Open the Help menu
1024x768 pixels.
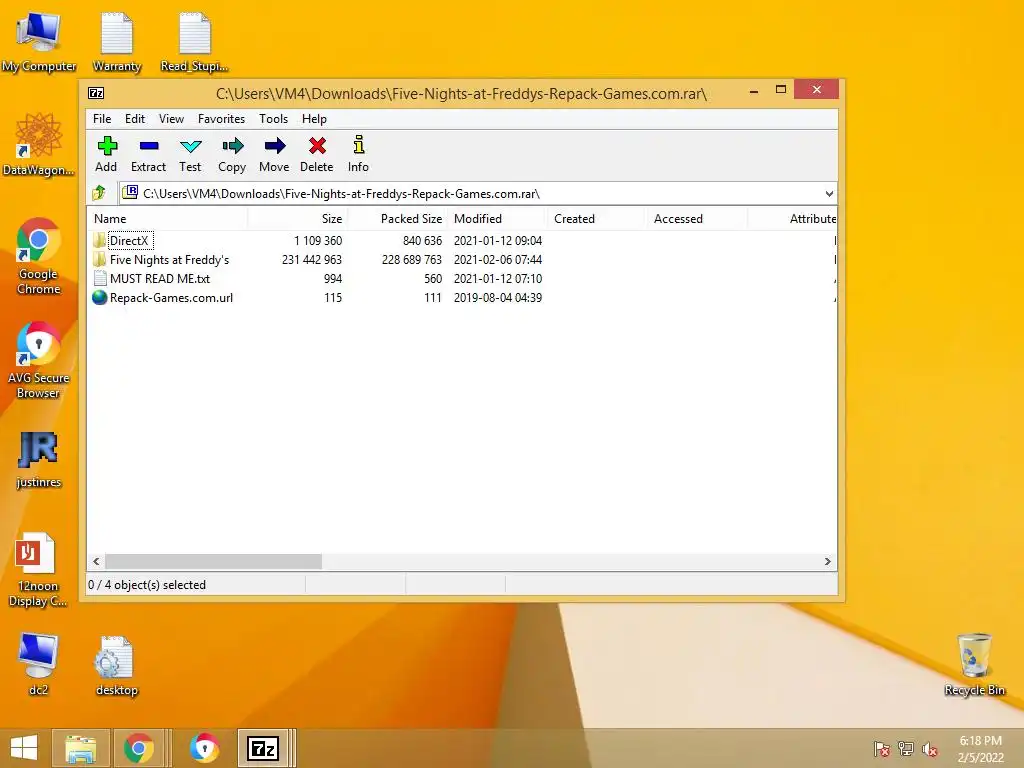point(314,119)
